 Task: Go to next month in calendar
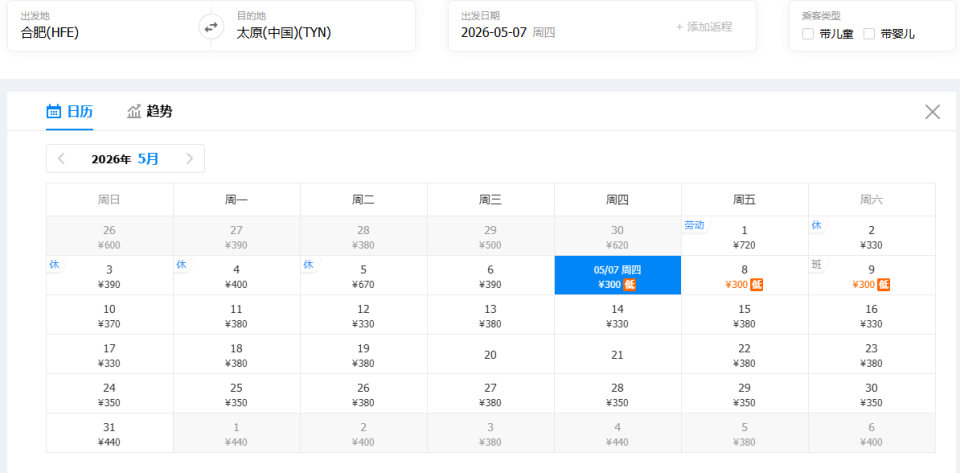tap(189, 159)
